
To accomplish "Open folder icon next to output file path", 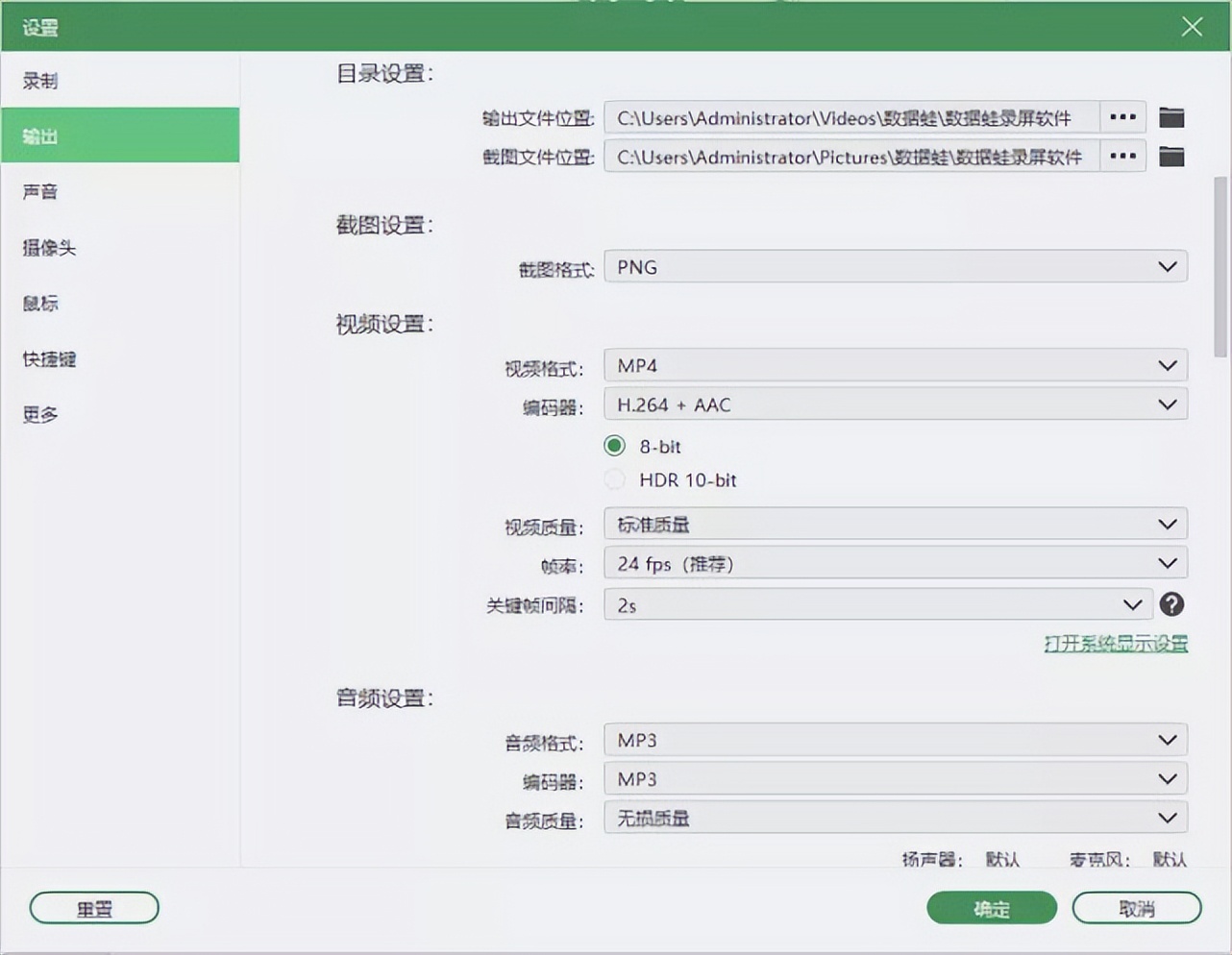I will [x=1171, y=116].
